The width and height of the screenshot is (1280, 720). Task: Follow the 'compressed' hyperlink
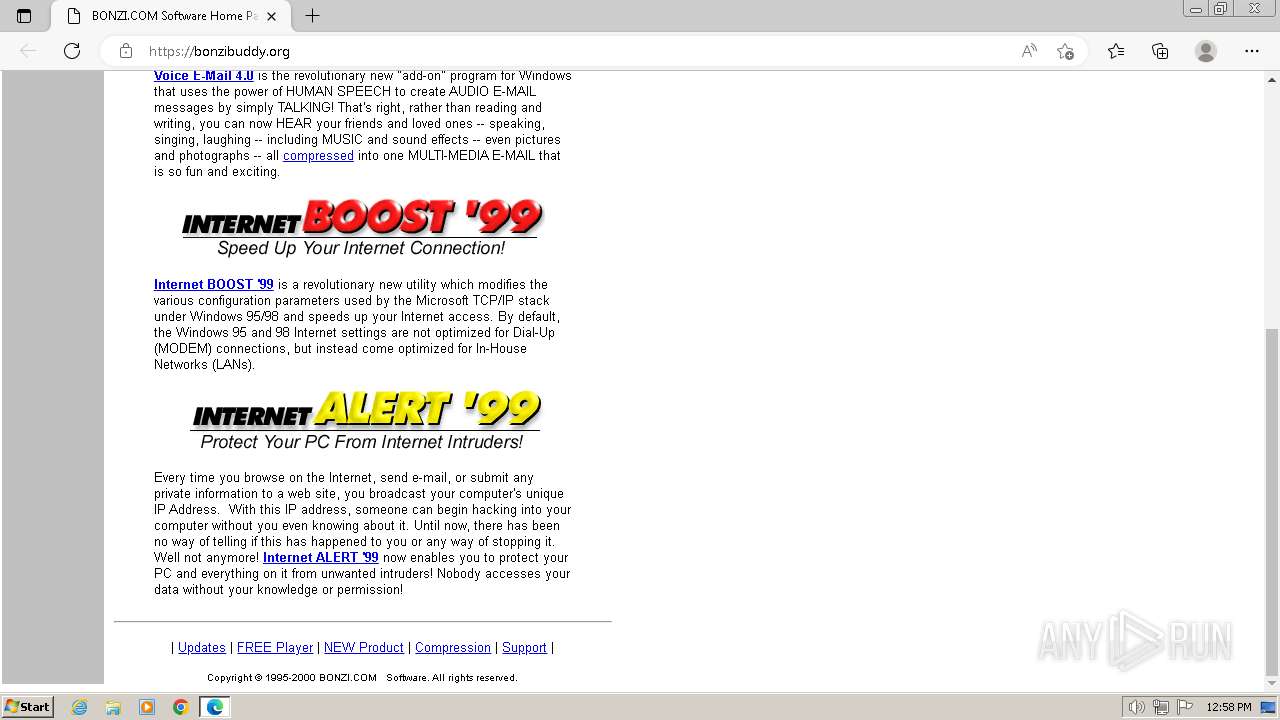[x=318, y=155]
